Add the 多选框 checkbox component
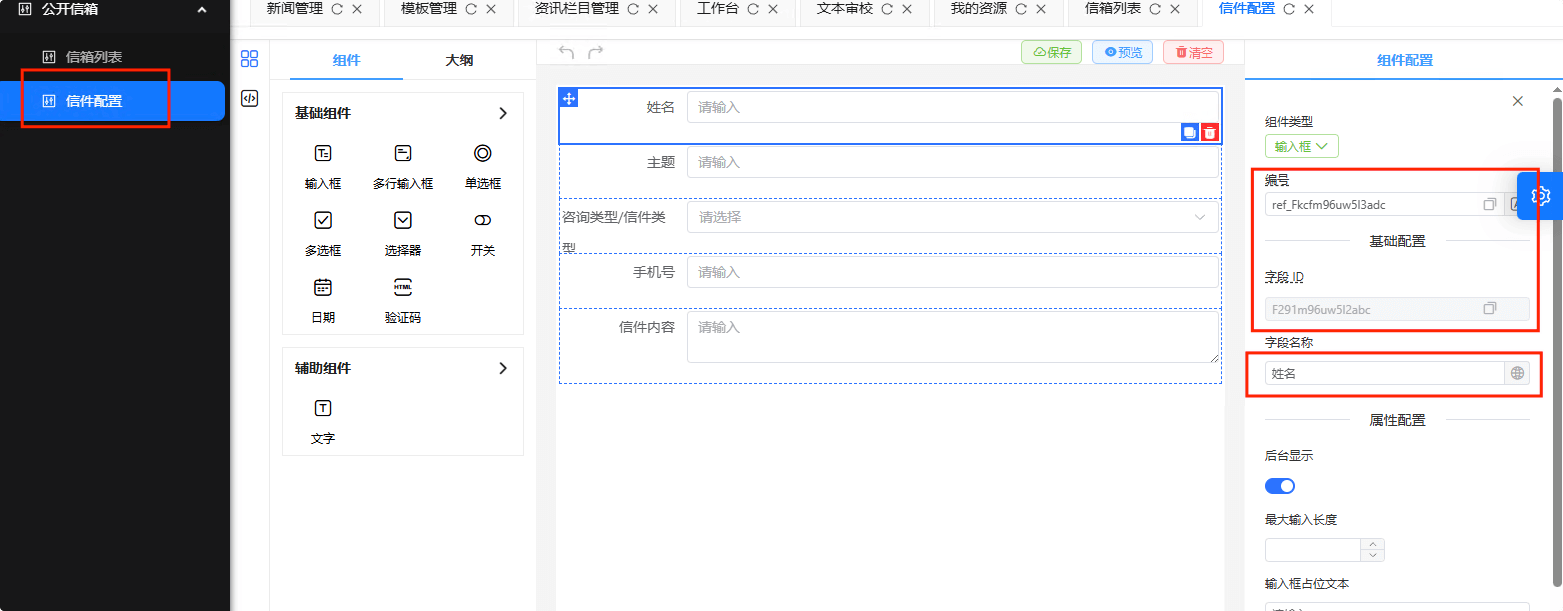1563x611 pixels. coord(323,232)
